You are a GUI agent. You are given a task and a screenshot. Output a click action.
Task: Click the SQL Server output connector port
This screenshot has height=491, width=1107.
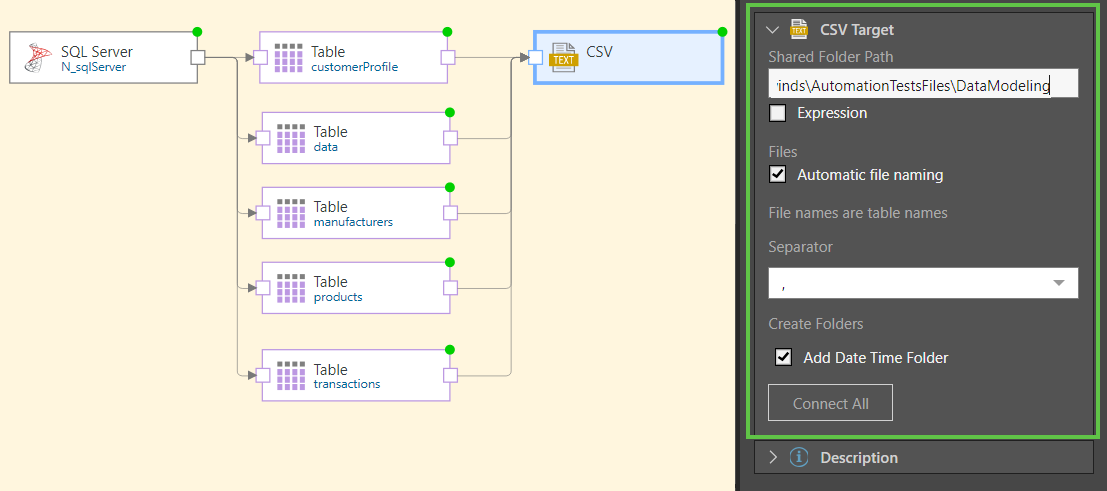click(x=198, y=57)
